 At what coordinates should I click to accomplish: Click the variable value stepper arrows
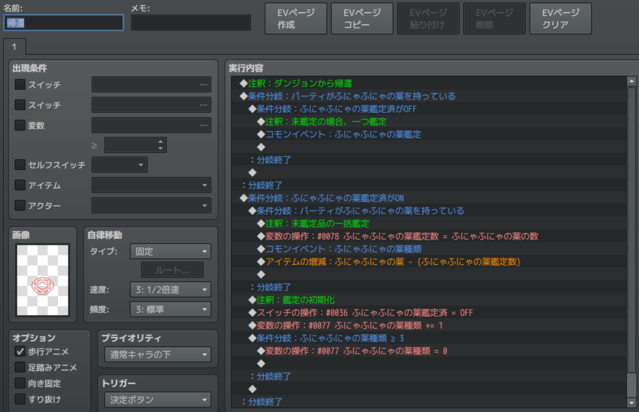coord(161,145)
